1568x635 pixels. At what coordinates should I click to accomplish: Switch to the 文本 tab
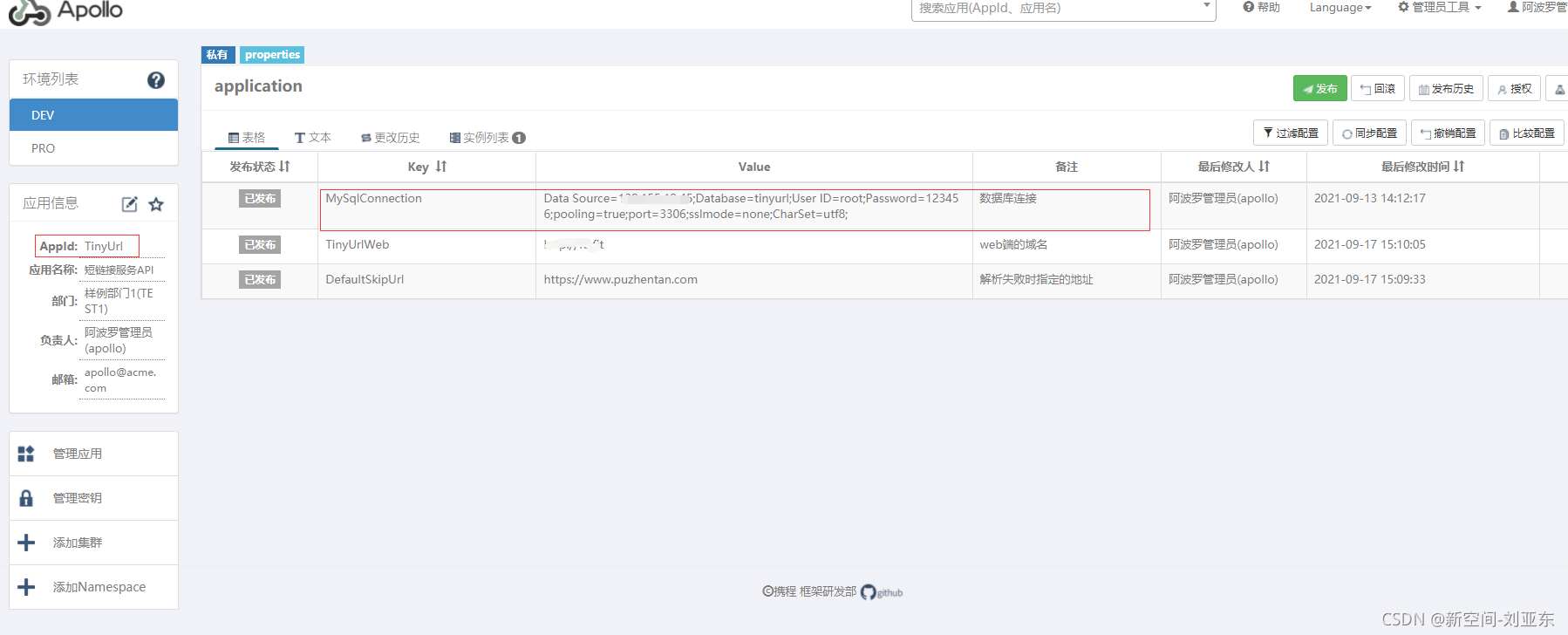(313, 138)
